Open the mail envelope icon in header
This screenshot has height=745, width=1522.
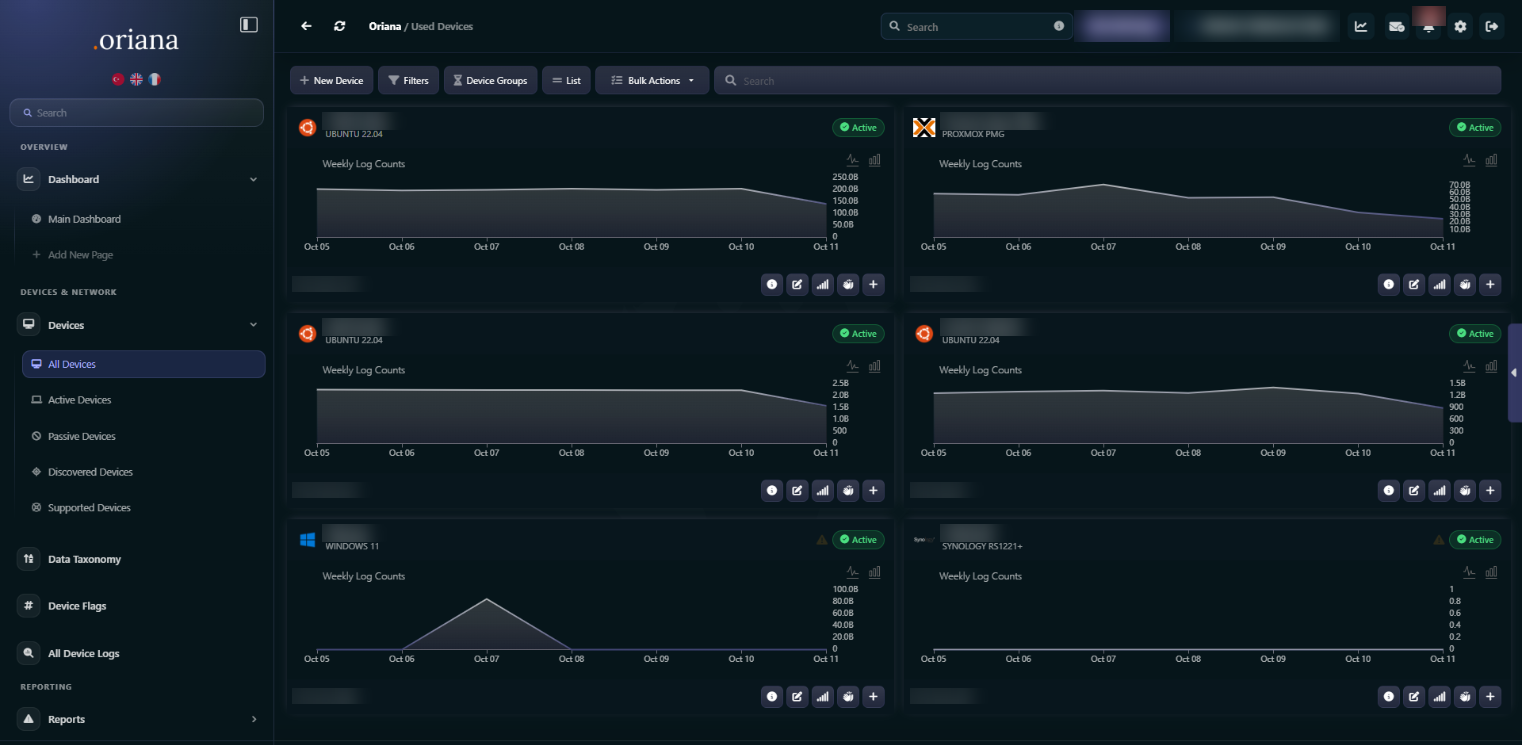(x=1396, y=27)
